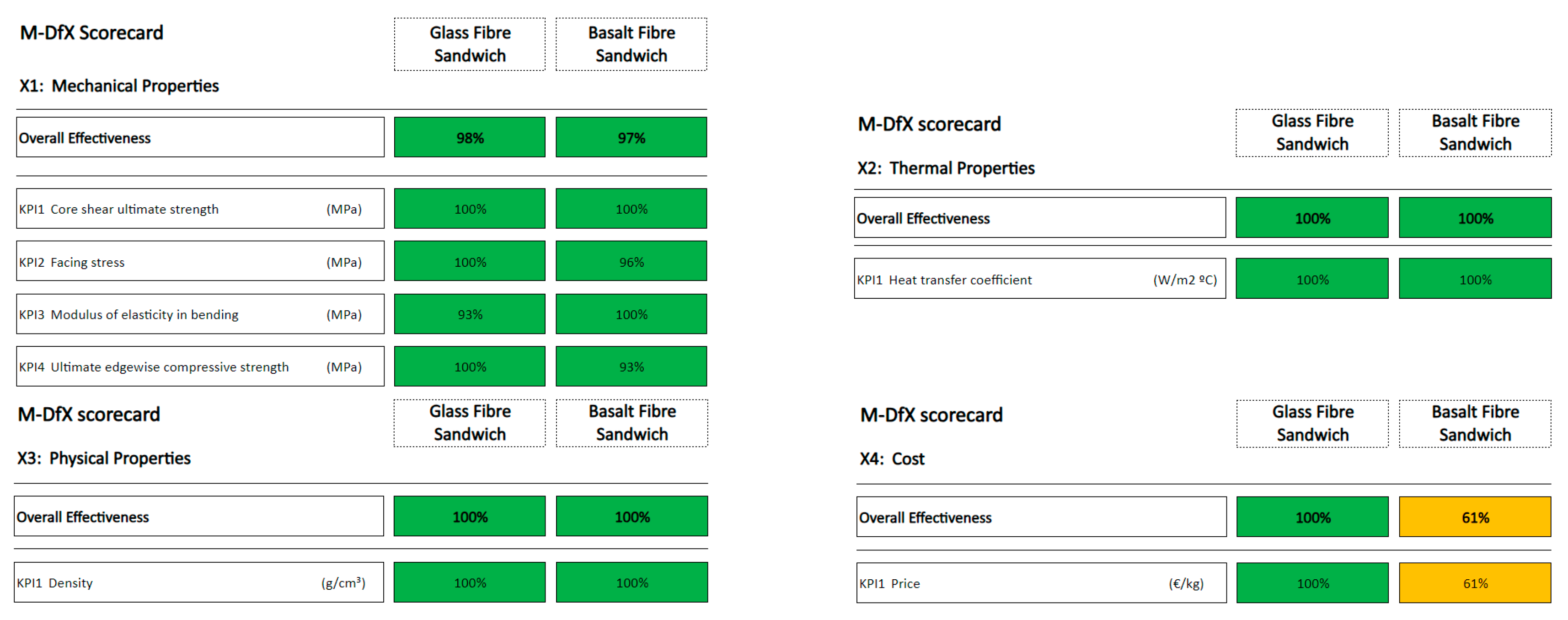Select the 96% Facing stress Basalt cell

coord(631,262)
